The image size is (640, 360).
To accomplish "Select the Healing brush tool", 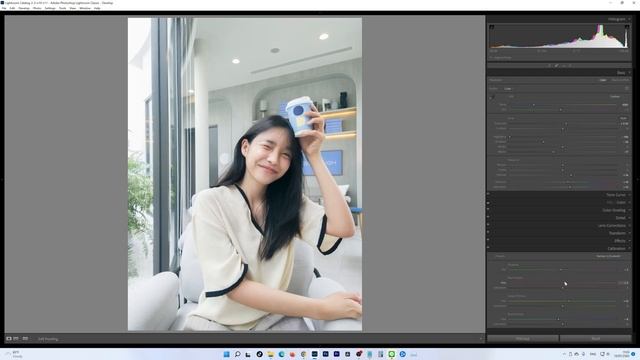I will click(556, 65).
